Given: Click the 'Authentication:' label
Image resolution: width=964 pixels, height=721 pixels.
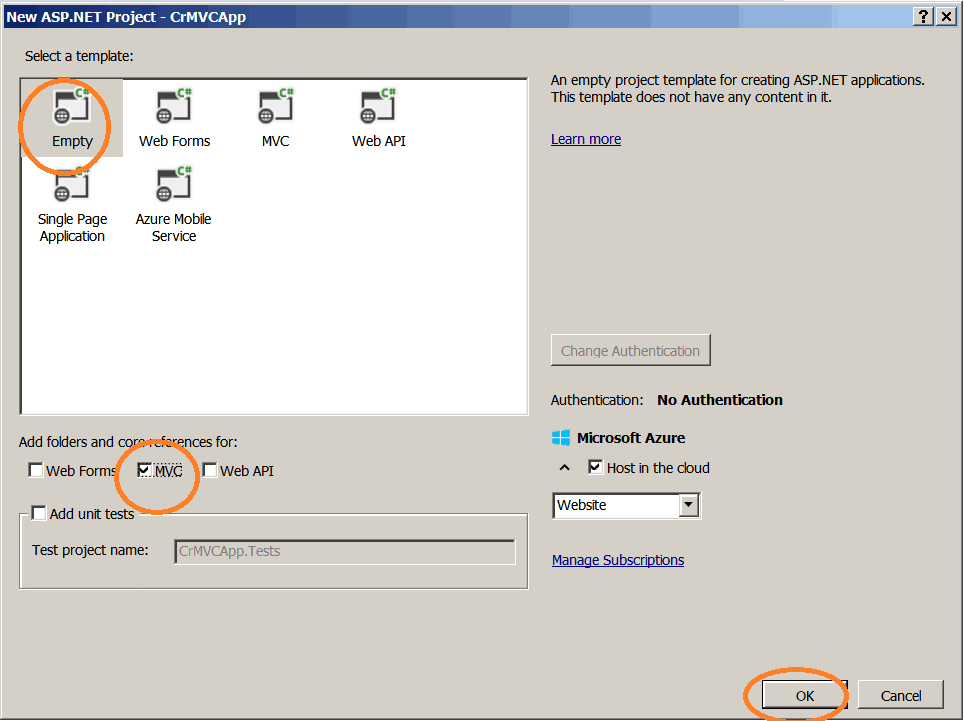Looking at the screenshot, I should (x=597, y=400).
